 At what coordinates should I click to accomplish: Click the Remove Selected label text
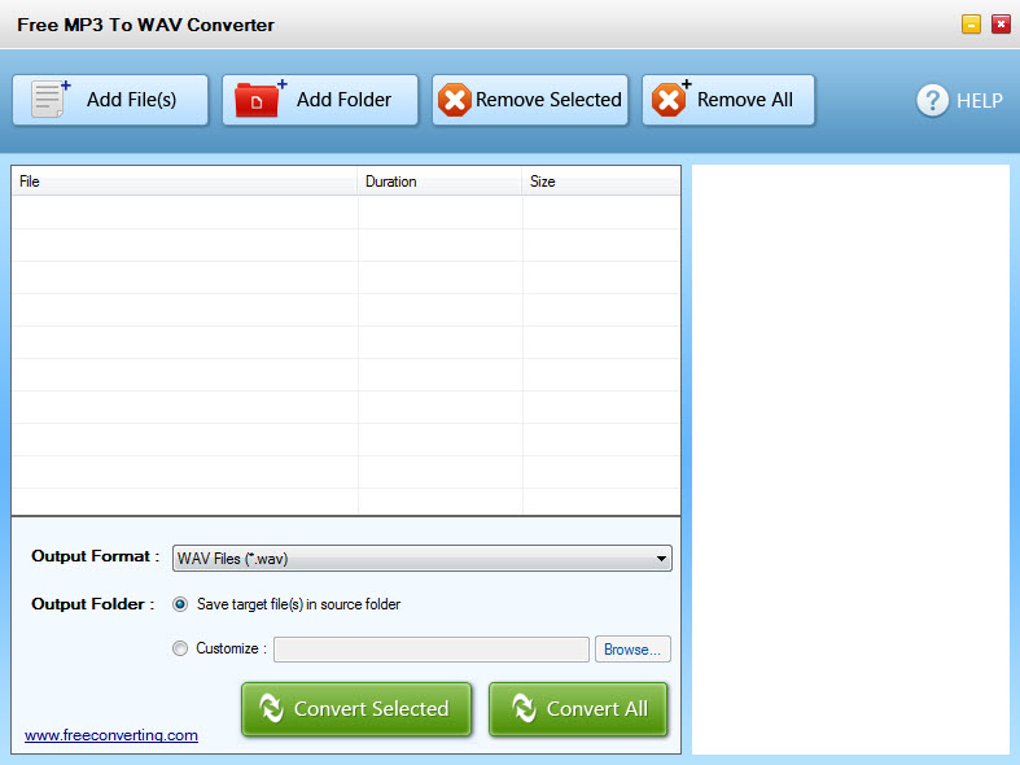click(548, 100)
